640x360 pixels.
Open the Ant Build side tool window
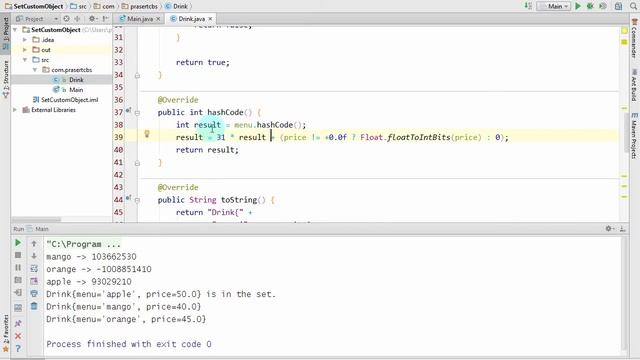(634, 85)
